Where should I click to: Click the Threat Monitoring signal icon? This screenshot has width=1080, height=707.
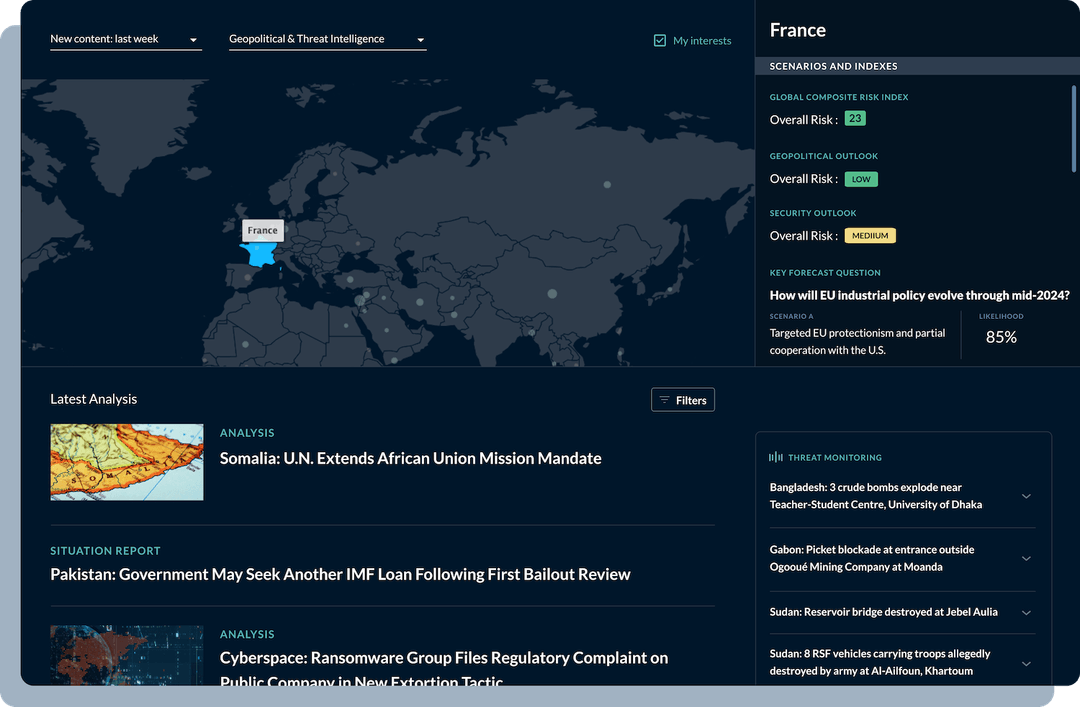coord(775,456)
